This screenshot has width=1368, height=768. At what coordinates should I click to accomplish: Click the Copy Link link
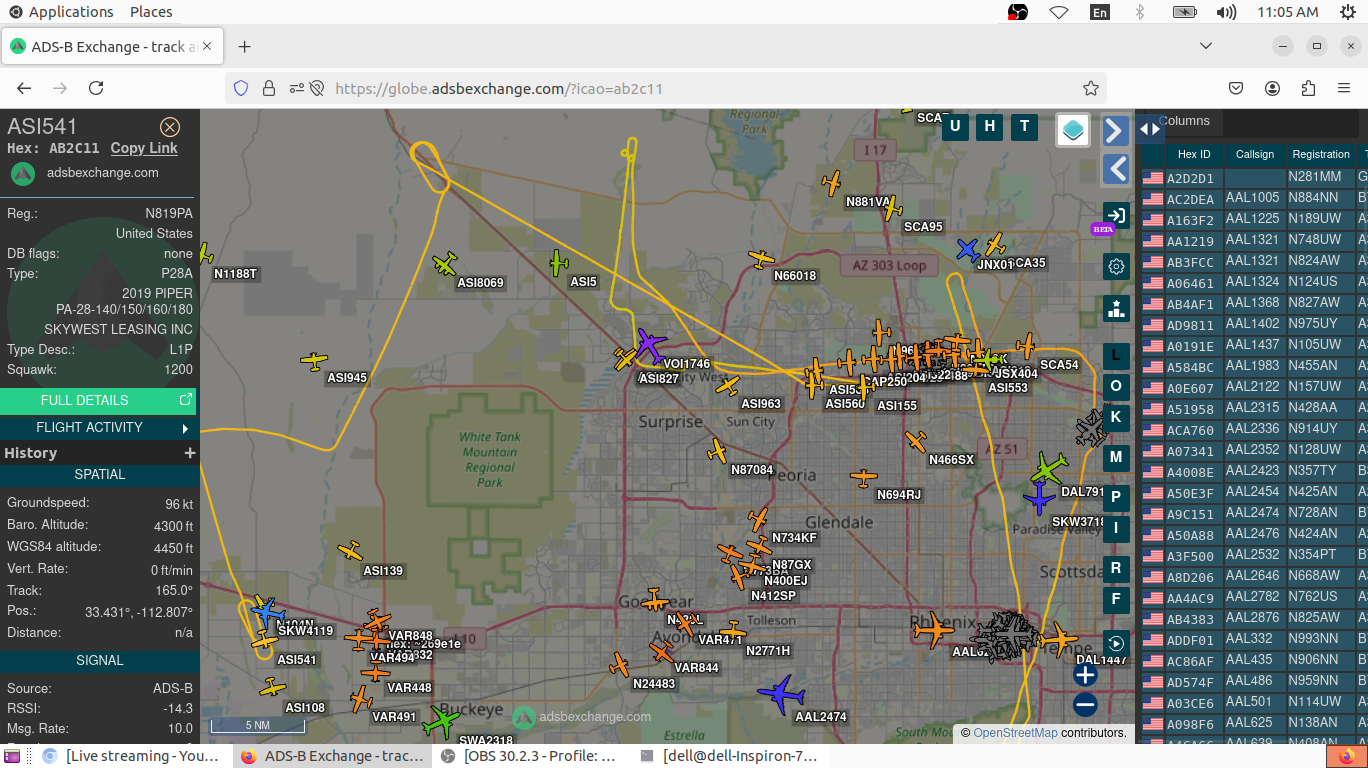click(144, 148)
